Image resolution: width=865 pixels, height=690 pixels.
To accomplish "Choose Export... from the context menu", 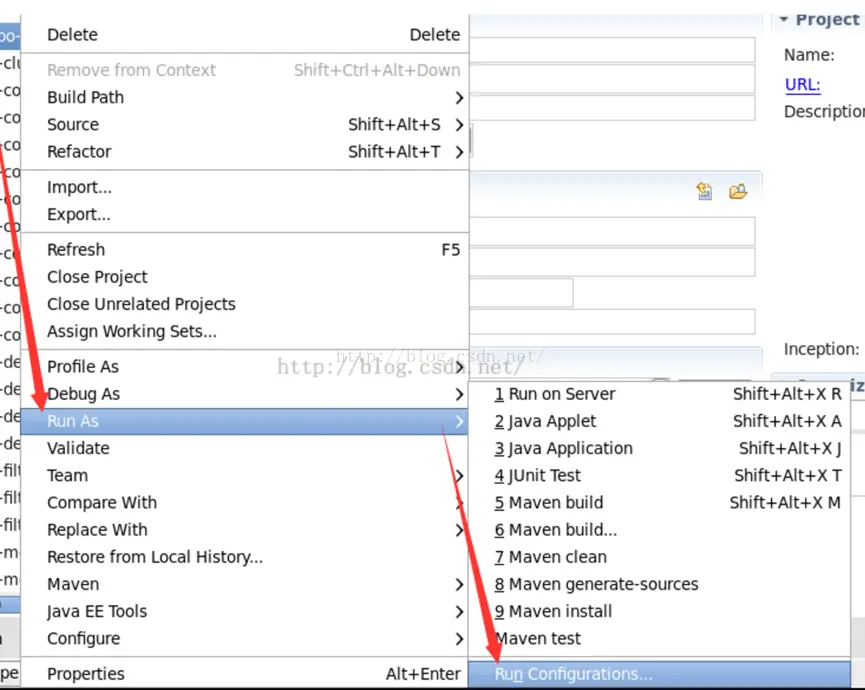I will coord(245,214).
